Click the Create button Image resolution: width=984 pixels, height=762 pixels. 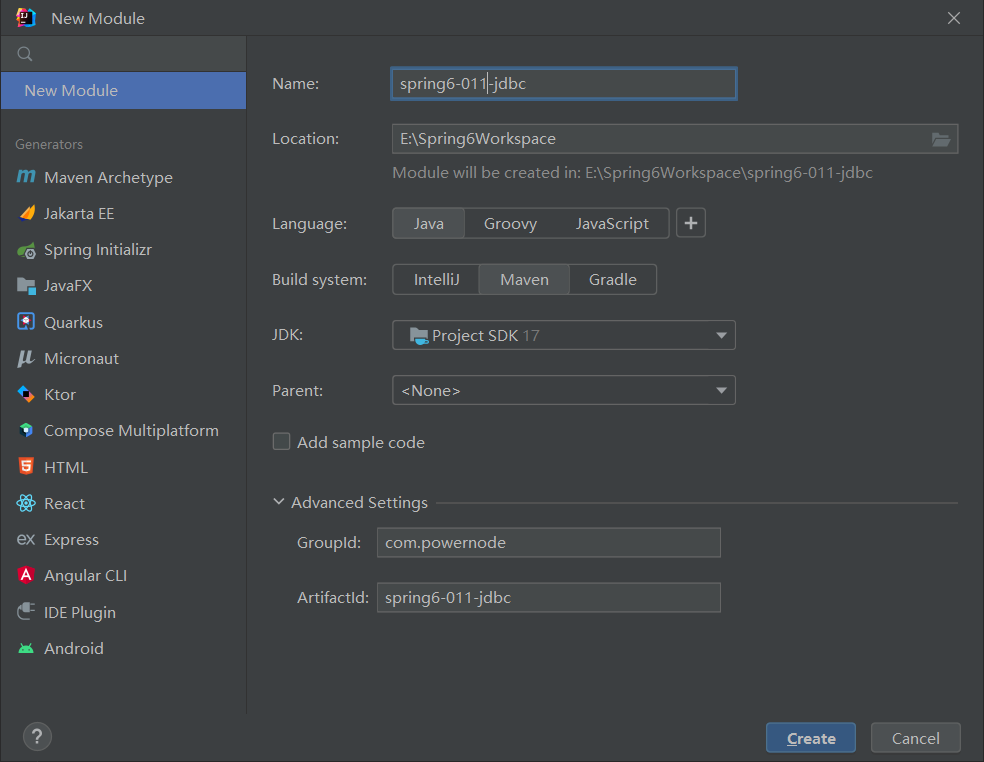pyautogui.click(x=811, y=738)
